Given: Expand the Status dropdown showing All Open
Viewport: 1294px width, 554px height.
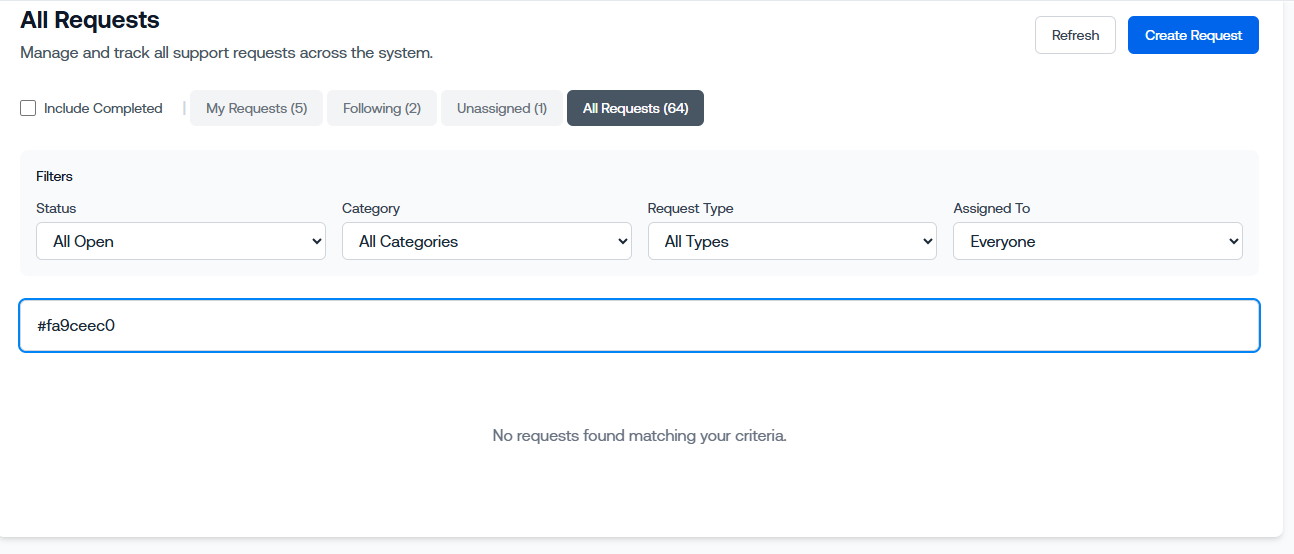Looking at the screenshot, I should pos(180,241).
